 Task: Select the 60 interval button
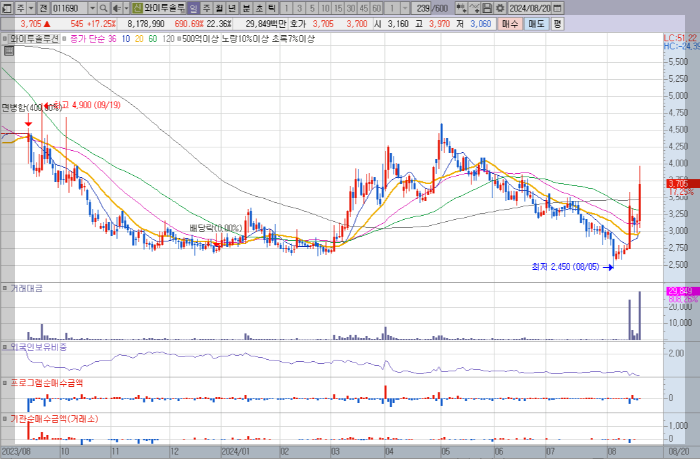pyautogui.click(x=377, y=8)
